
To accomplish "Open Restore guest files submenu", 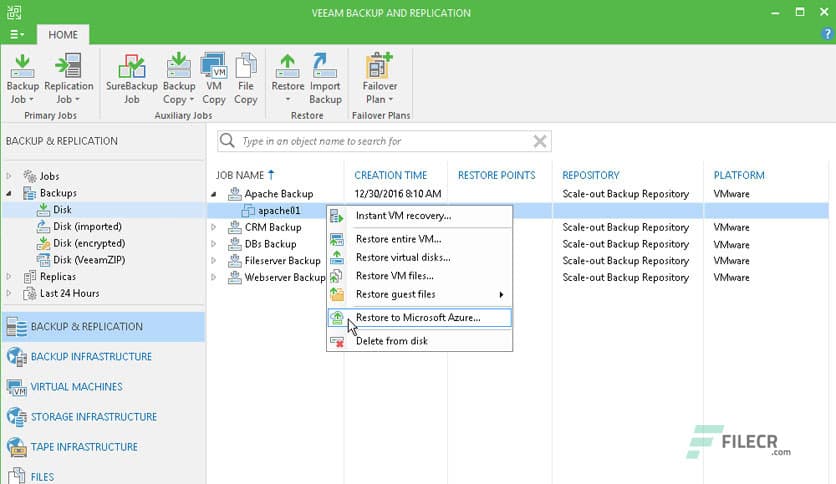I will click(x=420, y=294).
